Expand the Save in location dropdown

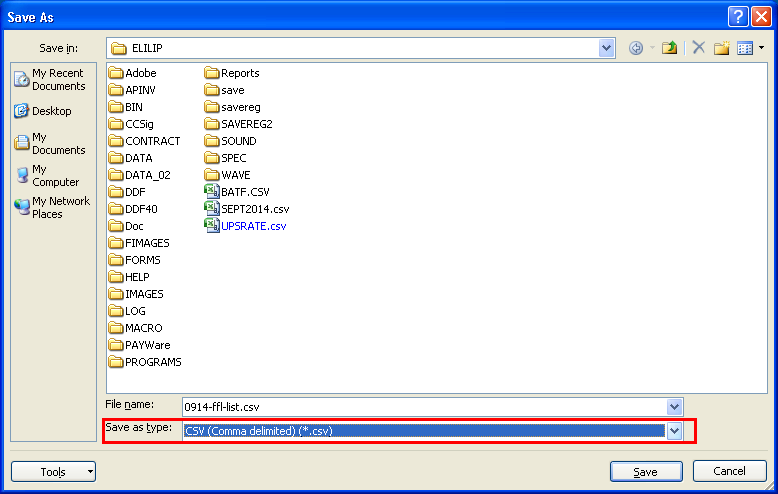click(x=606, y=48)
